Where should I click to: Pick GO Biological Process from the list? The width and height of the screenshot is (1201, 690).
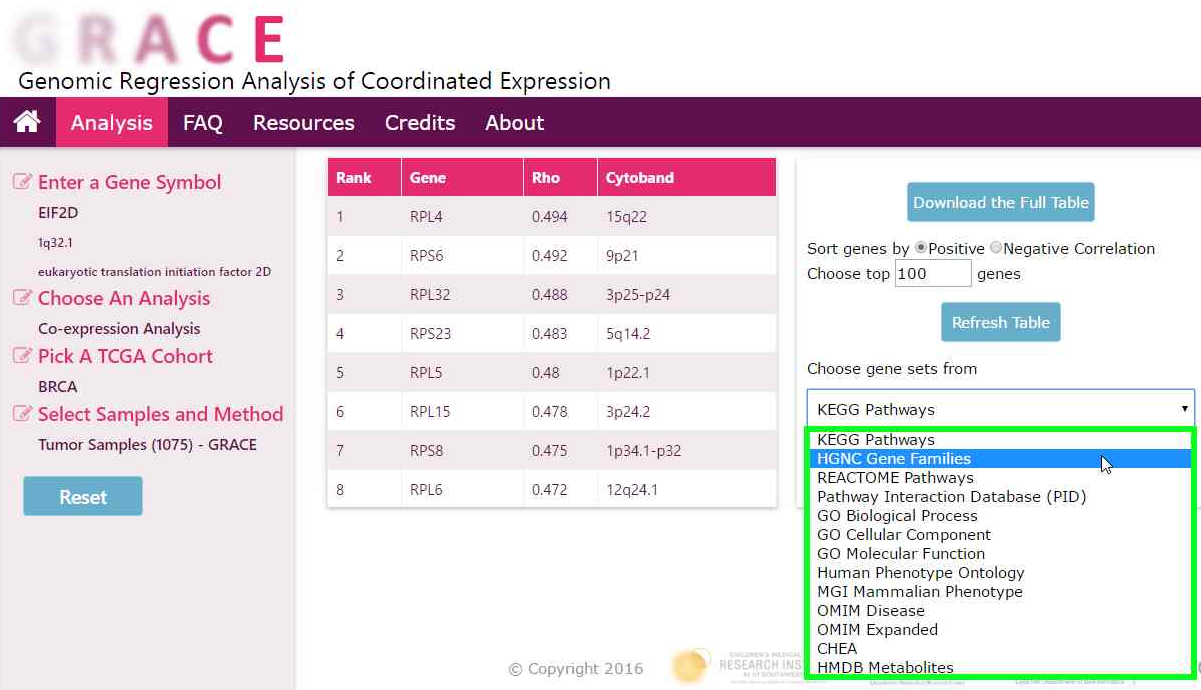(897, 516)
